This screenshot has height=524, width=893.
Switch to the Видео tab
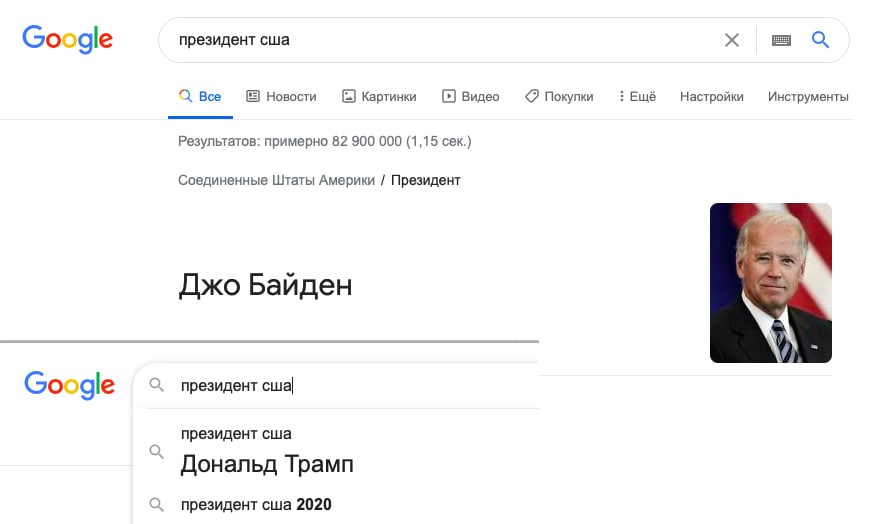pyautogui.click(x=471, y=96)
